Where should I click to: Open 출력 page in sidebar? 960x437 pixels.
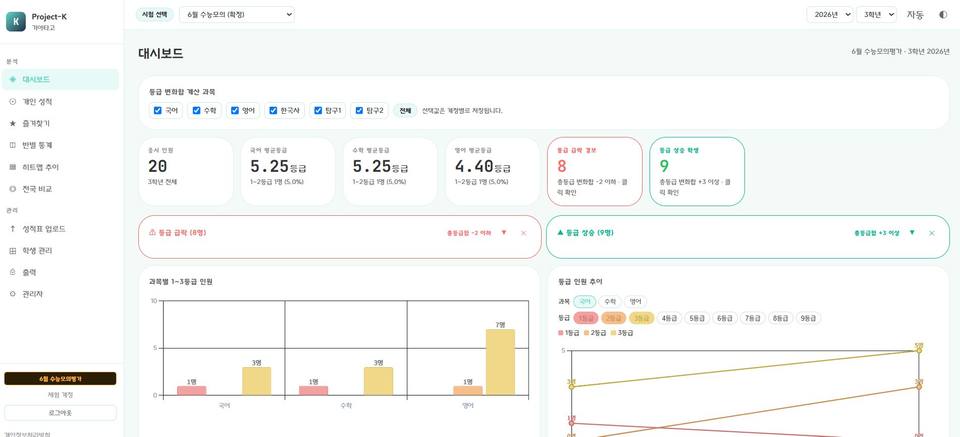tap(60, 272)
